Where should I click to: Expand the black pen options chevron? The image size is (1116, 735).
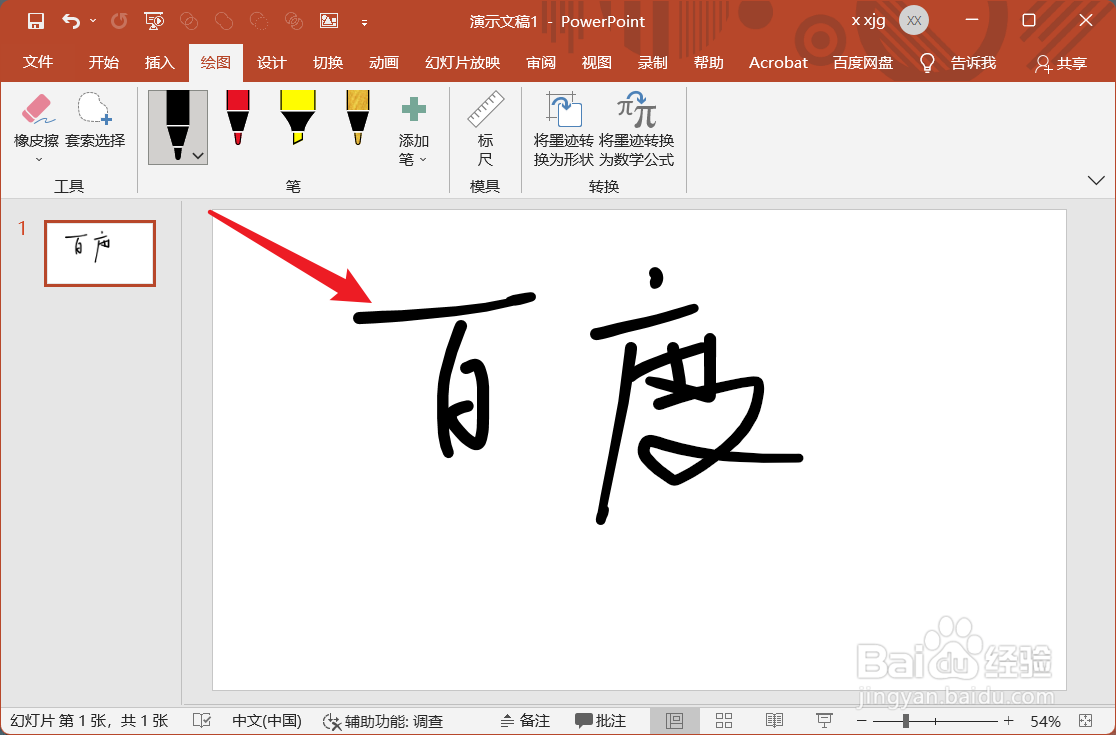click(198, 156)
